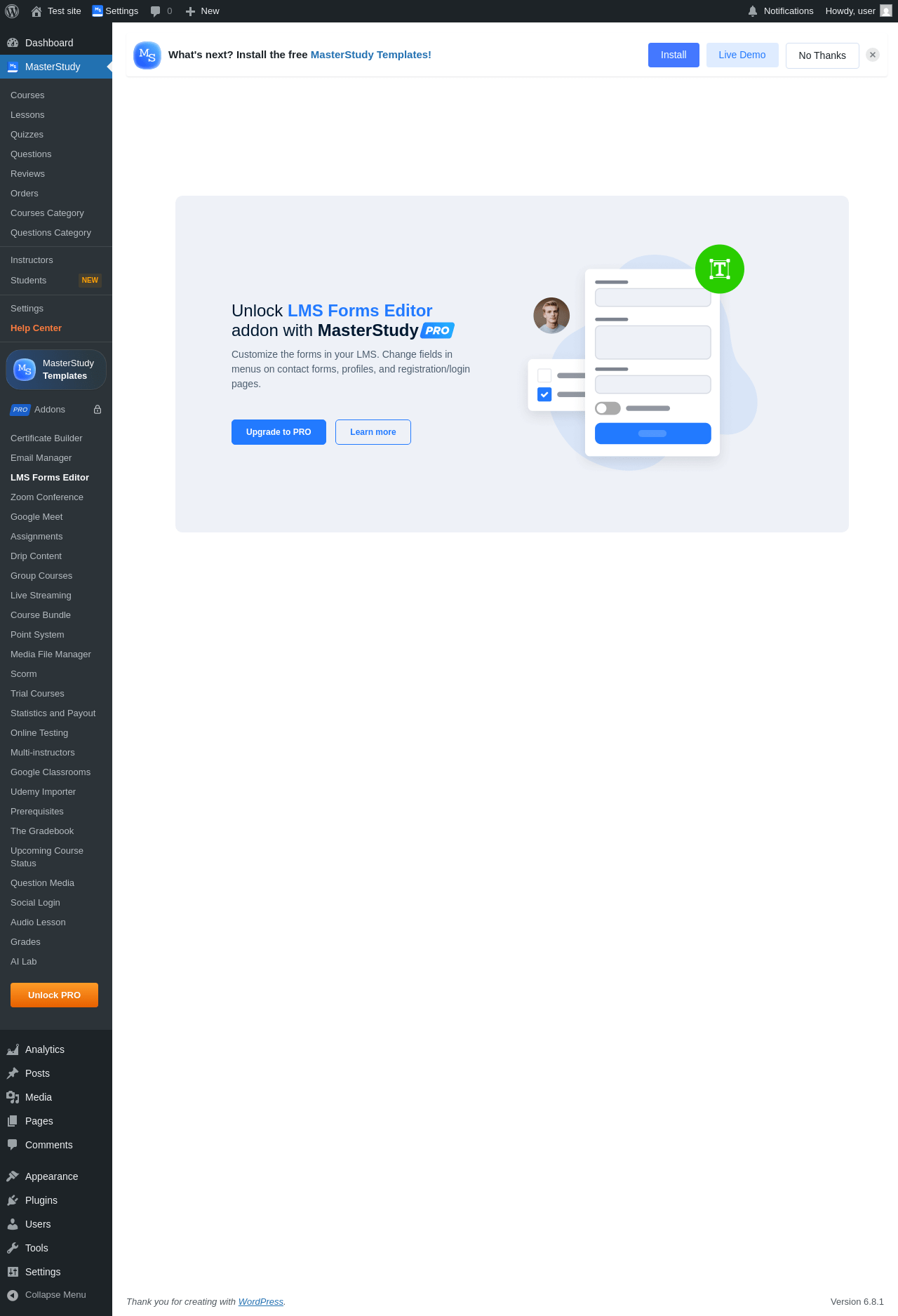Open the Certificate Builder addon page
Image resolution: width=898 pixels, height=1316 pixels.
46,438
